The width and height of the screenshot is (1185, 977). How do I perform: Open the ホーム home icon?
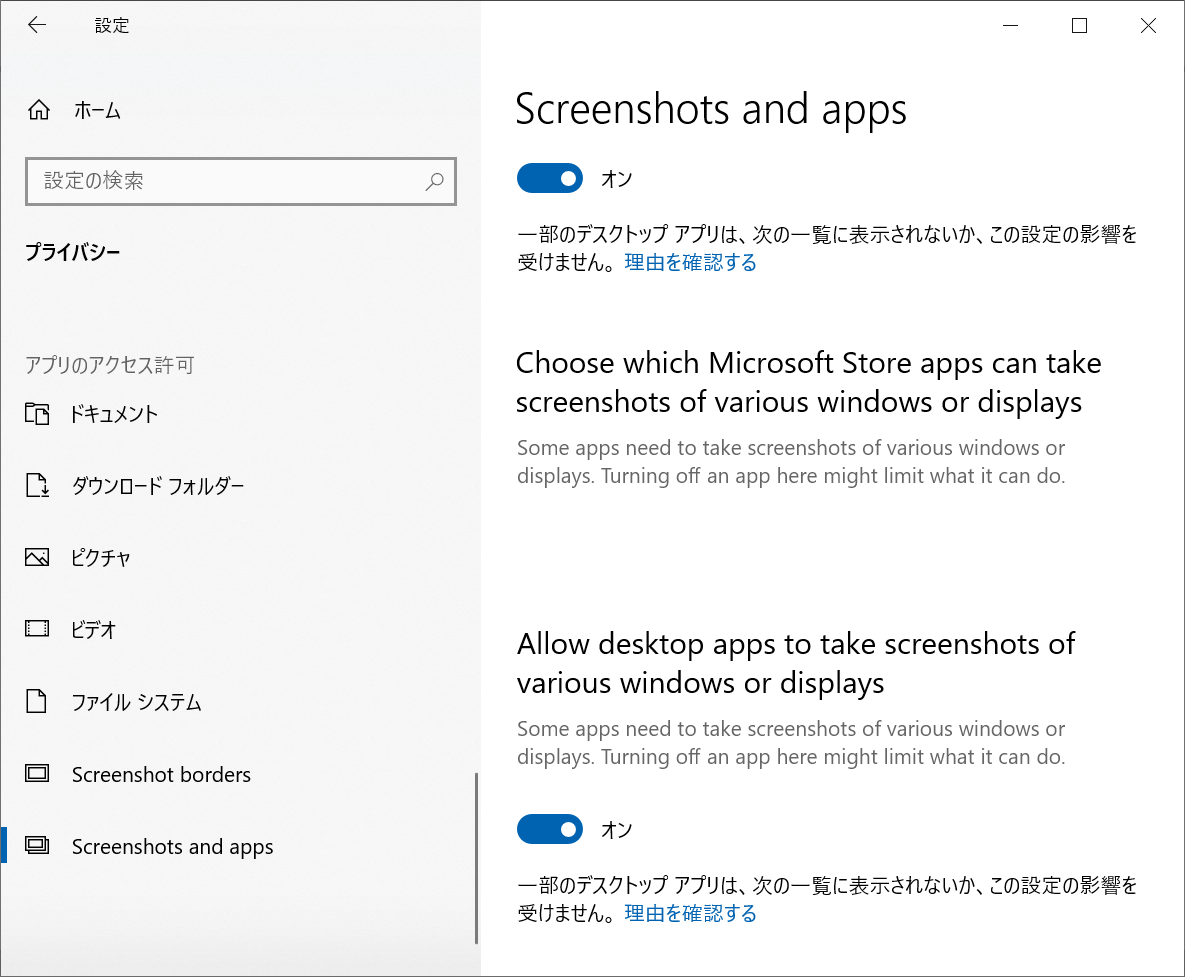pos(39,110)
